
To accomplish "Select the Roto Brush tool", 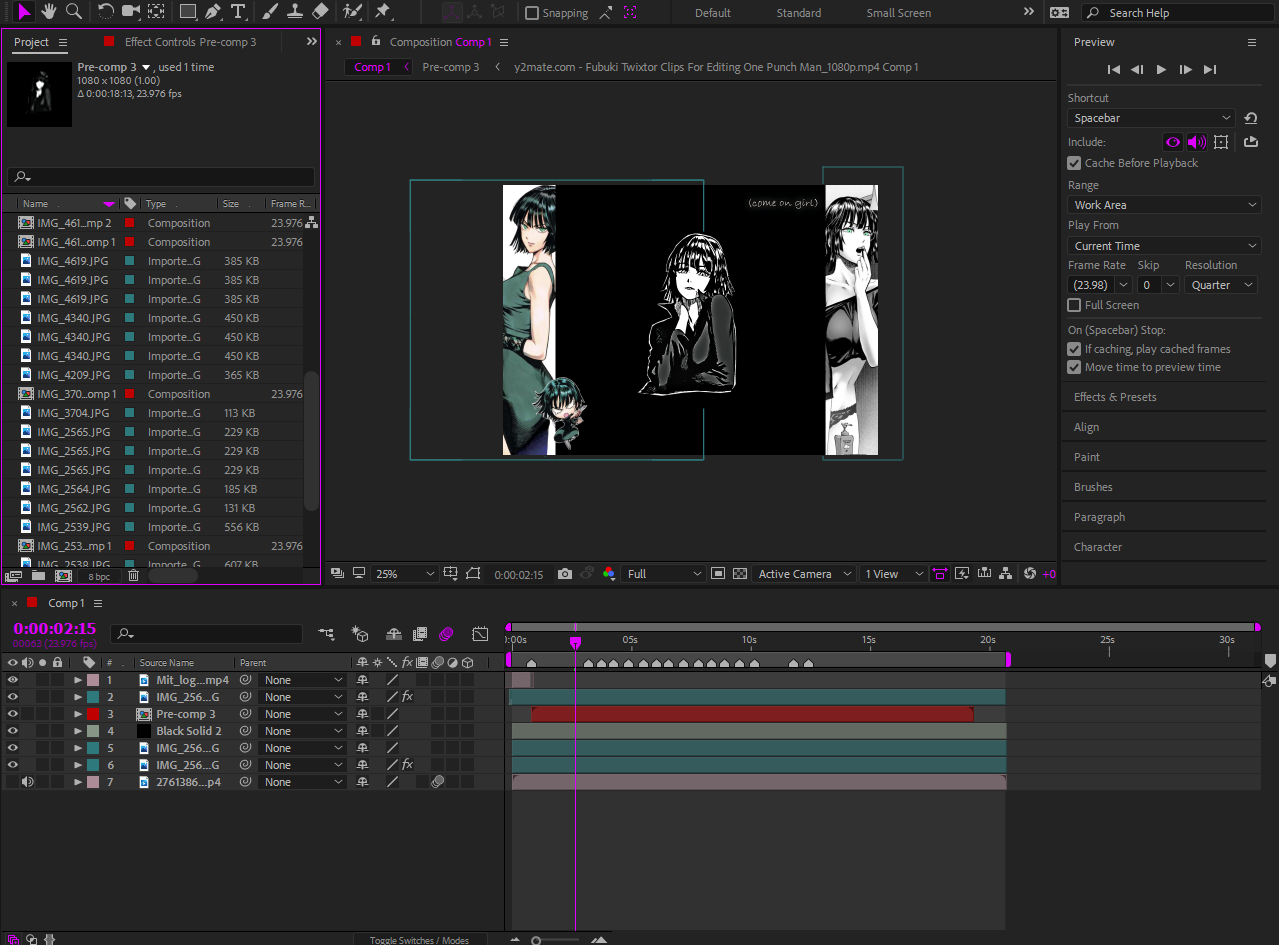I will coord(352,12).
